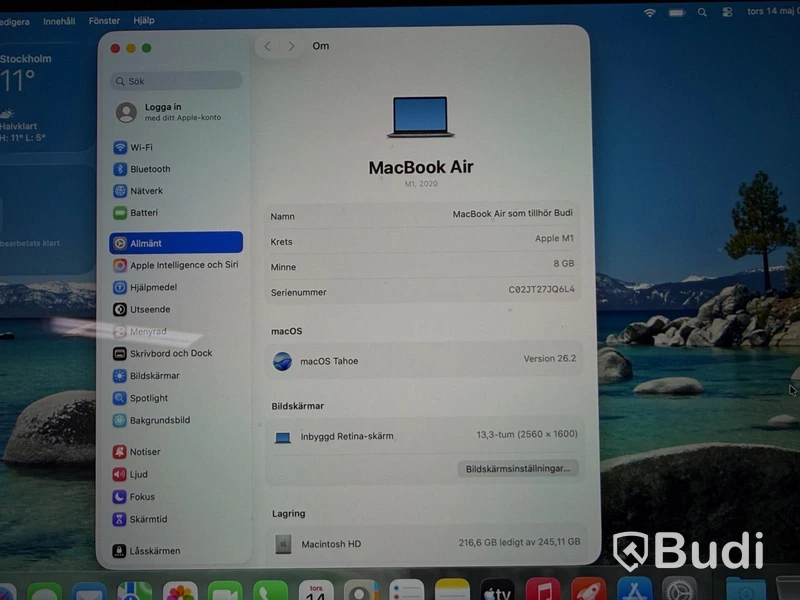Select Allmänt in the sidebar

[176, 243]
